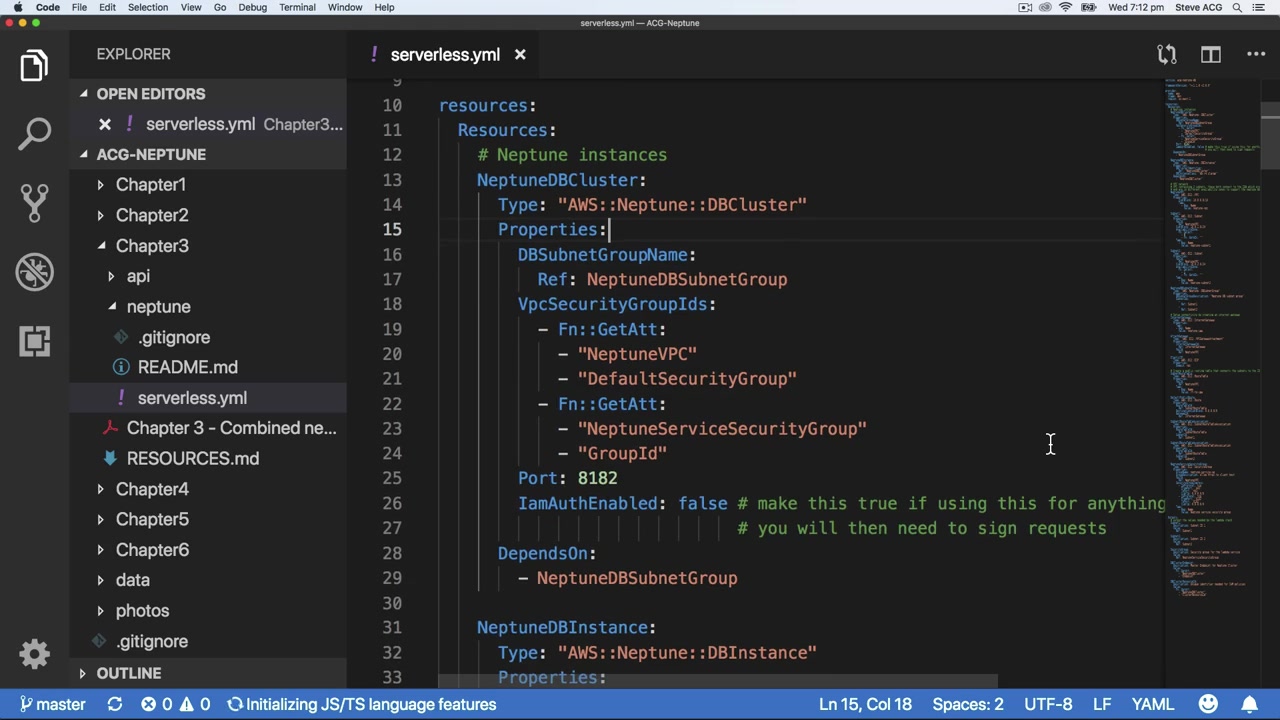1280x720 pixels.
Task: Click the YAML language mode button
Action: [x=1152, y=704]
